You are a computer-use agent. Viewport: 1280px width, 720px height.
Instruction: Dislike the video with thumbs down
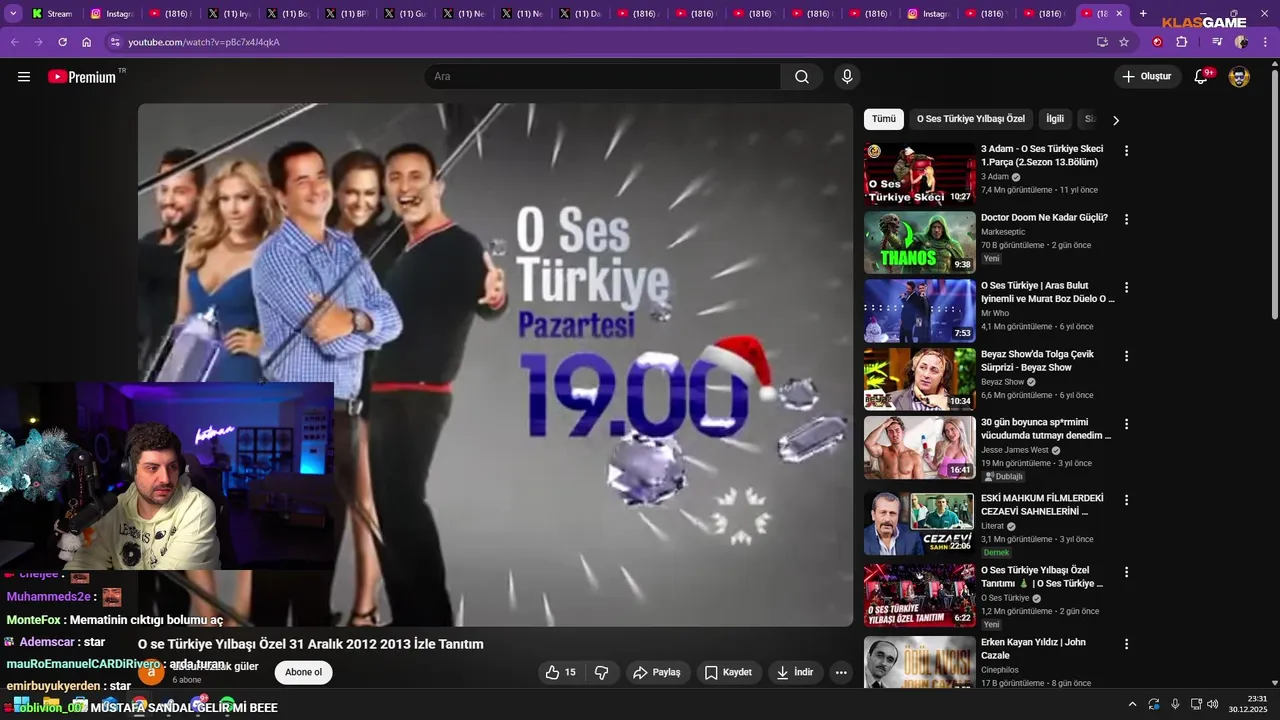coord(601,672)
